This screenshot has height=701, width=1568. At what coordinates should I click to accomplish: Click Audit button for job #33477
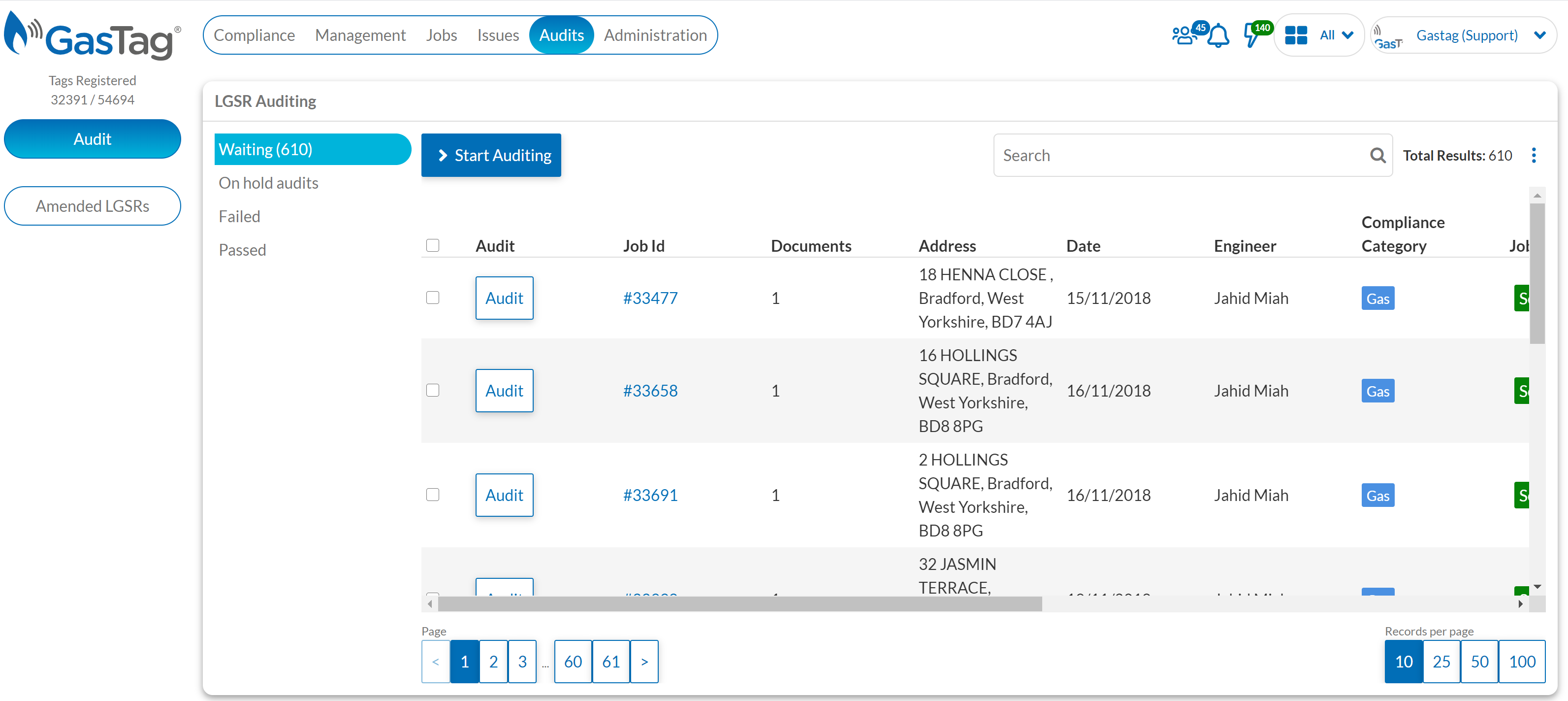[x=505, y=298]
